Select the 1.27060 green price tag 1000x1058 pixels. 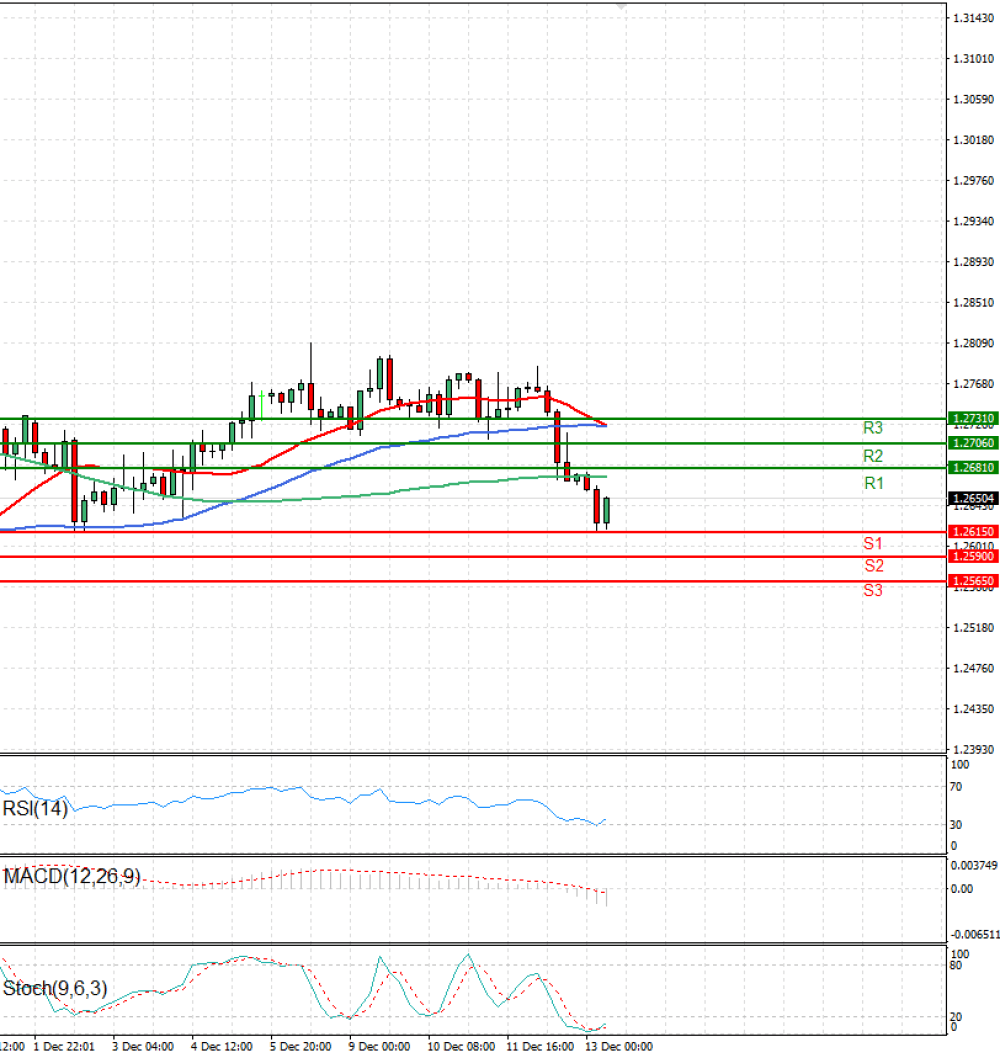973,443
